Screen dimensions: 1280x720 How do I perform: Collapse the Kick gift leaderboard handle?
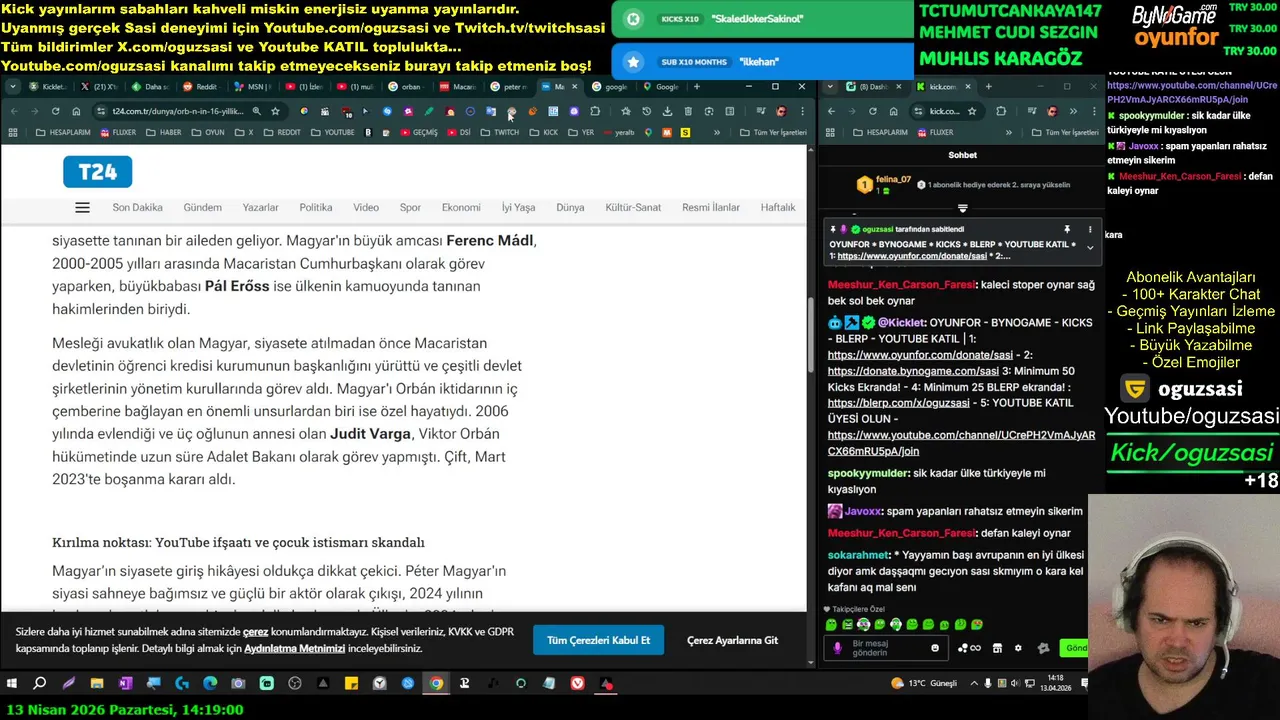point(962,208)
